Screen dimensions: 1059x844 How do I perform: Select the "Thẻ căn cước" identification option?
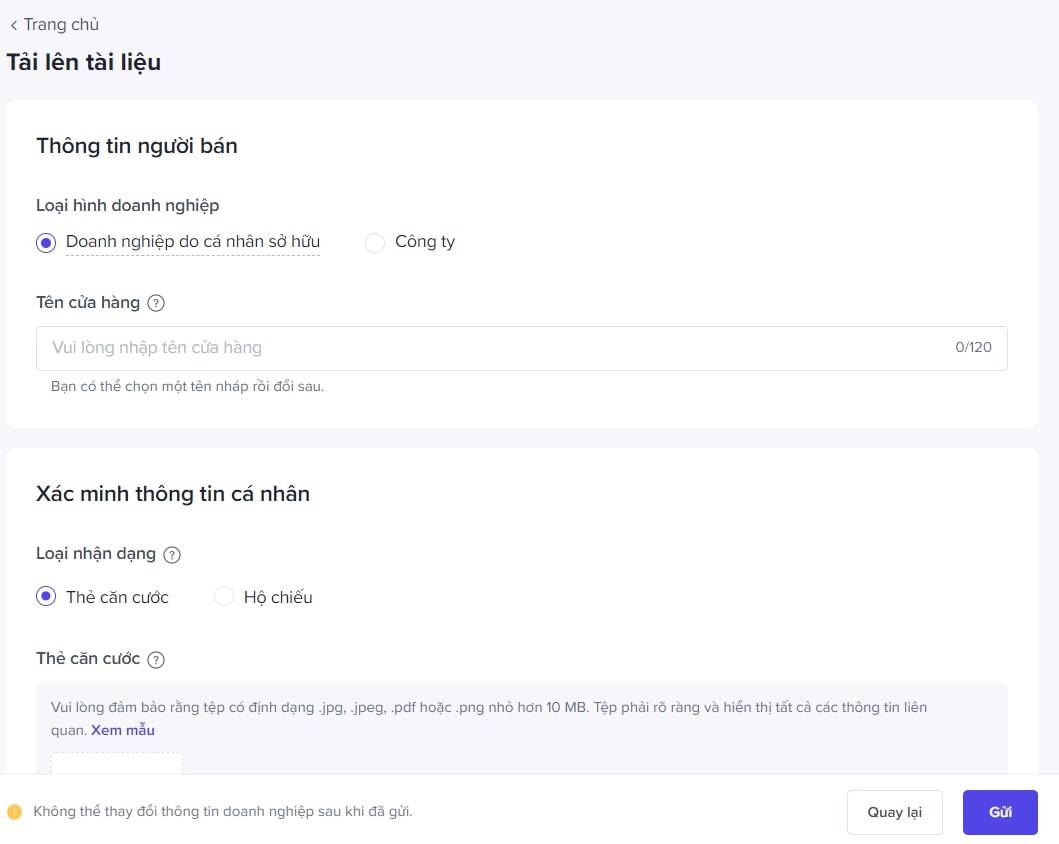[x=45, y=596]
